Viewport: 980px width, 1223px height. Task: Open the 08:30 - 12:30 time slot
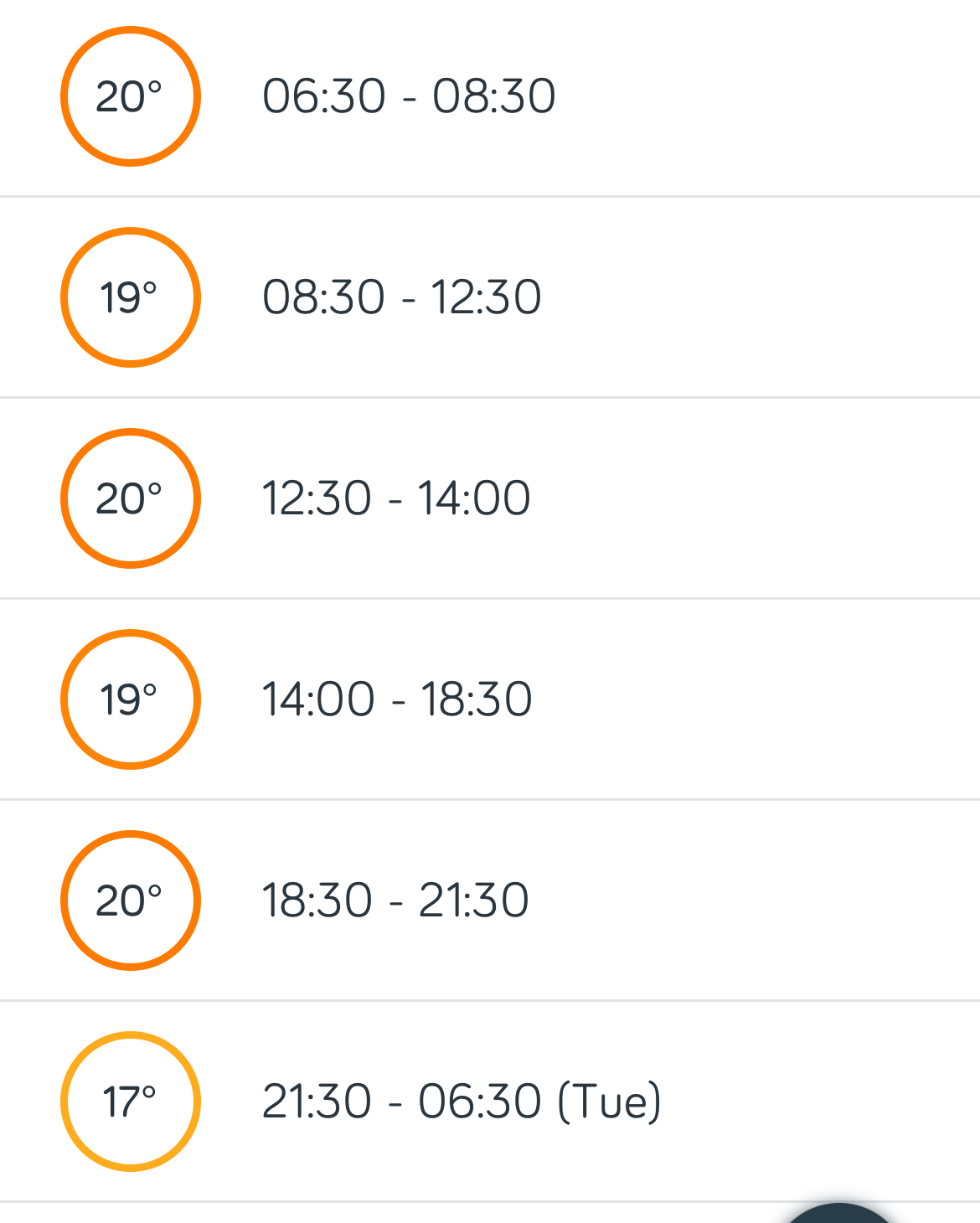pos(490,297)
